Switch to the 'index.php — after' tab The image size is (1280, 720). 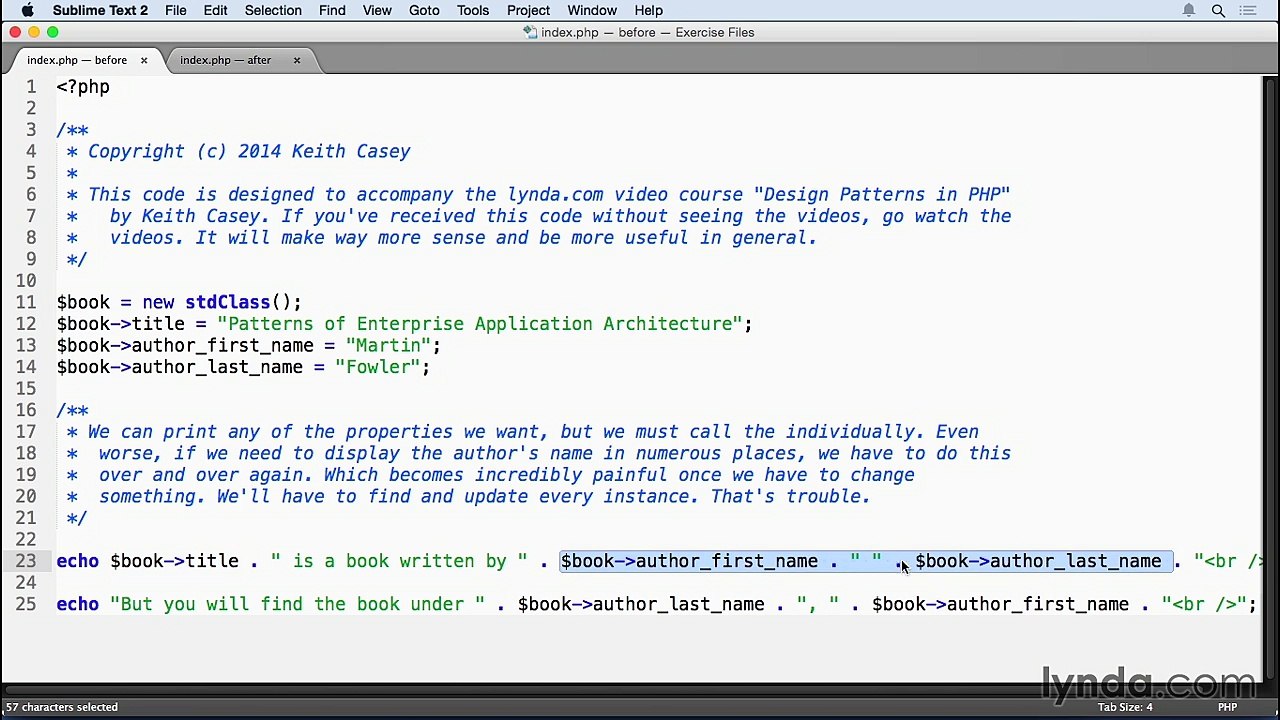(225, 60)
